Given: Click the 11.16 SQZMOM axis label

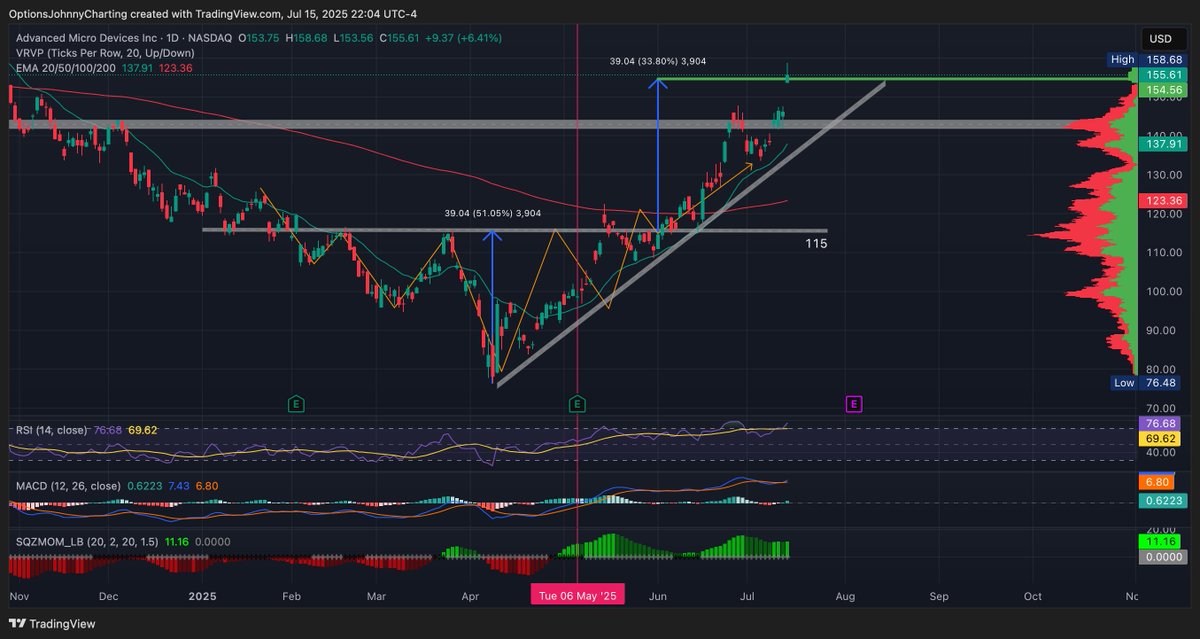Looking at the screenshot, I should click(x=1160, y=541).
